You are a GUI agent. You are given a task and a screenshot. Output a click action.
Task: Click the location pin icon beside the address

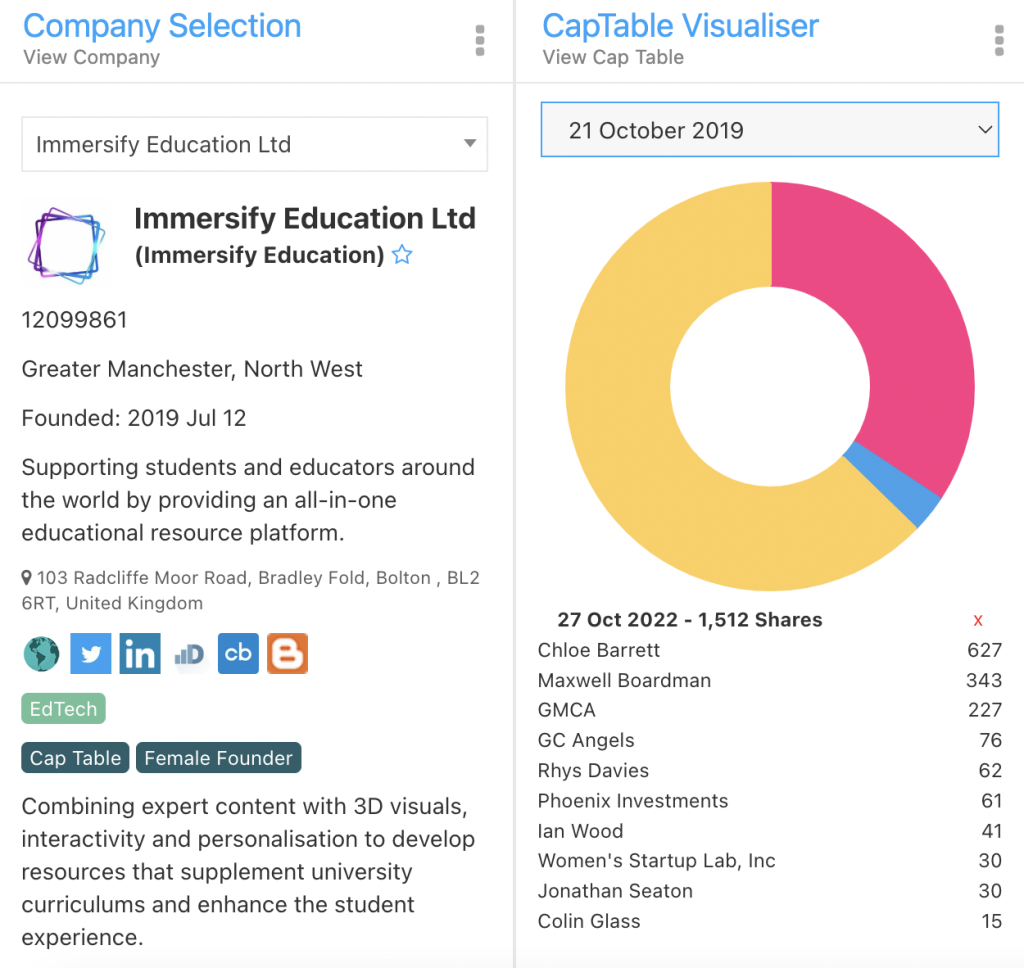tap(27, 577)
